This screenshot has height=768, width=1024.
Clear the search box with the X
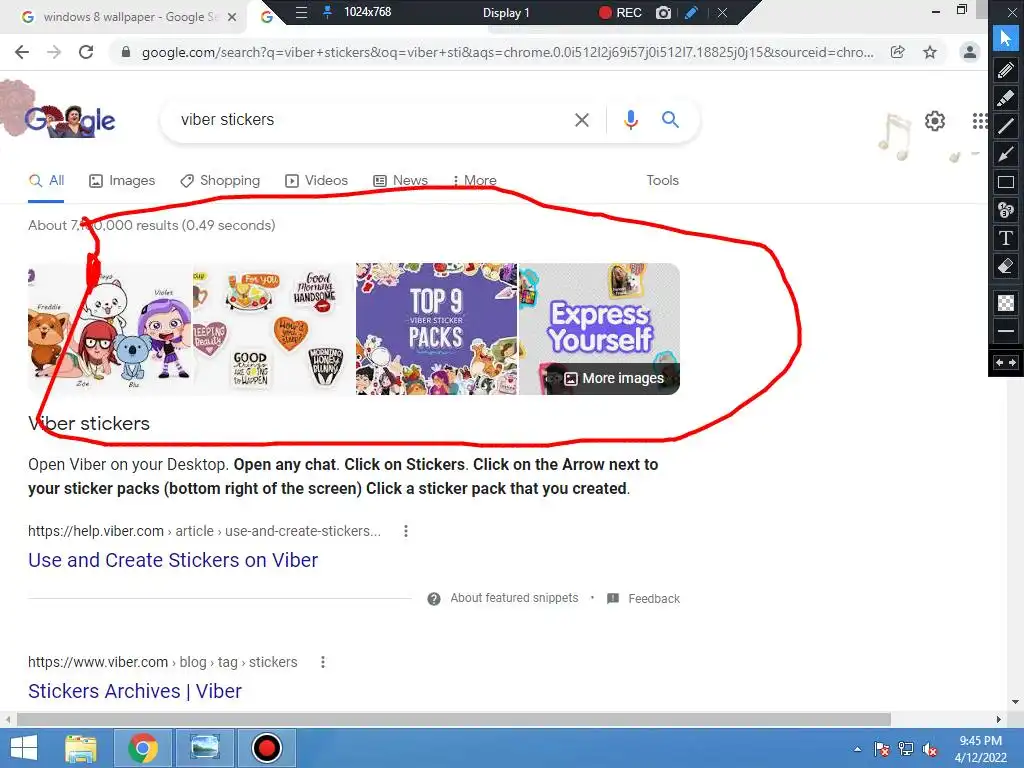pyautogui.click(x=582, y=120)
